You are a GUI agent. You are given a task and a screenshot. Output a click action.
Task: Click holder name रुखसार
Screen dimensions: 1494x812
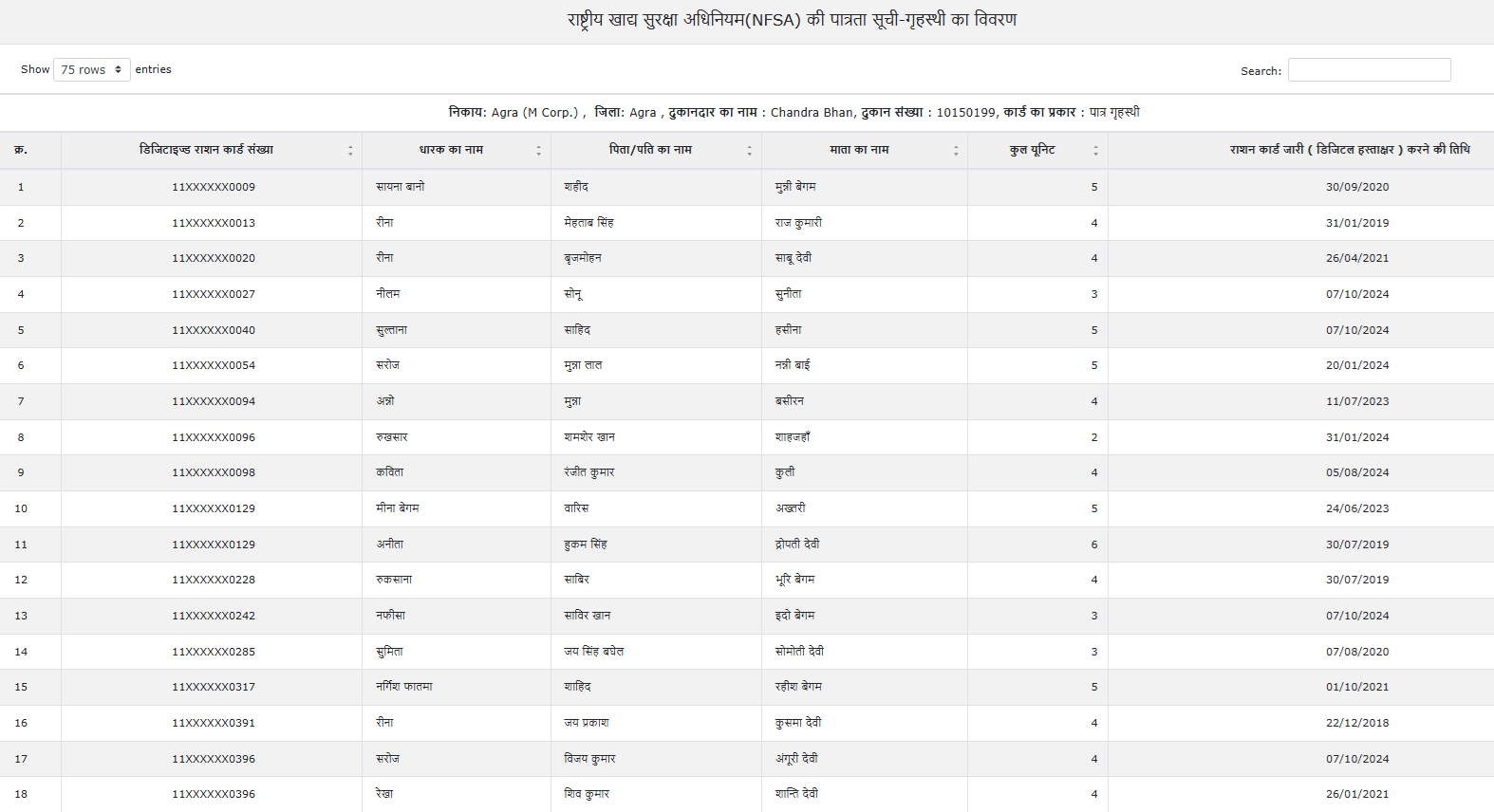pyautogui.click(x=392, y=437)
